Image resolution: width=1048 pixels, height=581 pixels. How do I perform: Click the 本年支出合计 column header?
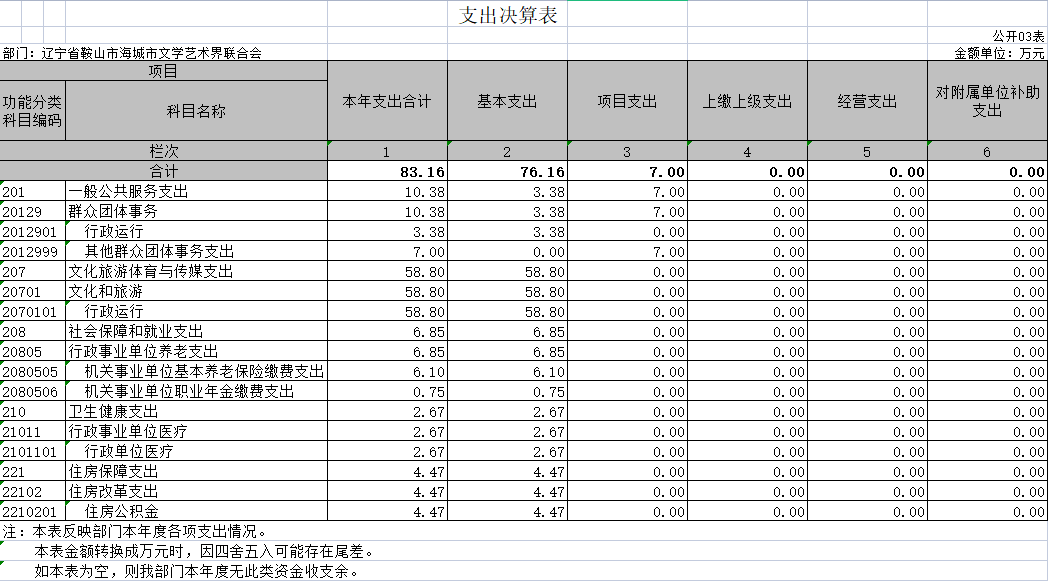pos(387,101)
